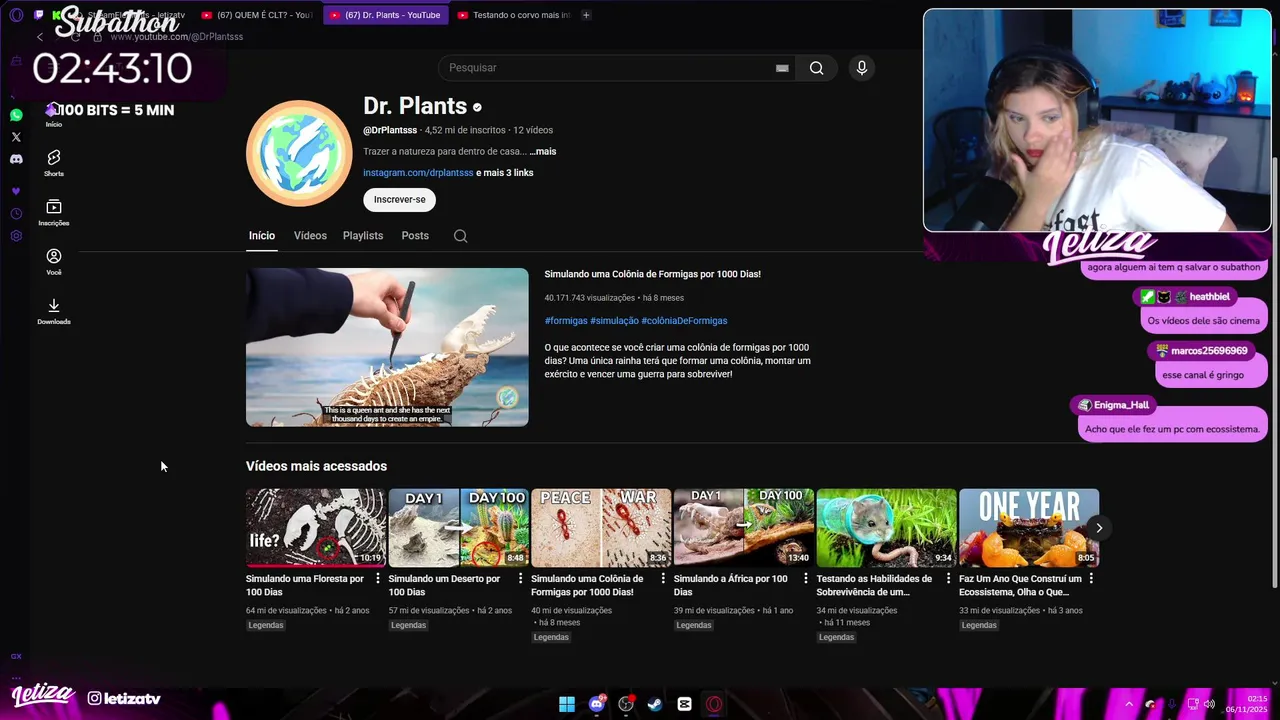The width and height of the screenshot is (1280, 720).
Task: Open a new browser tab with plus icon
Action: 586,15
